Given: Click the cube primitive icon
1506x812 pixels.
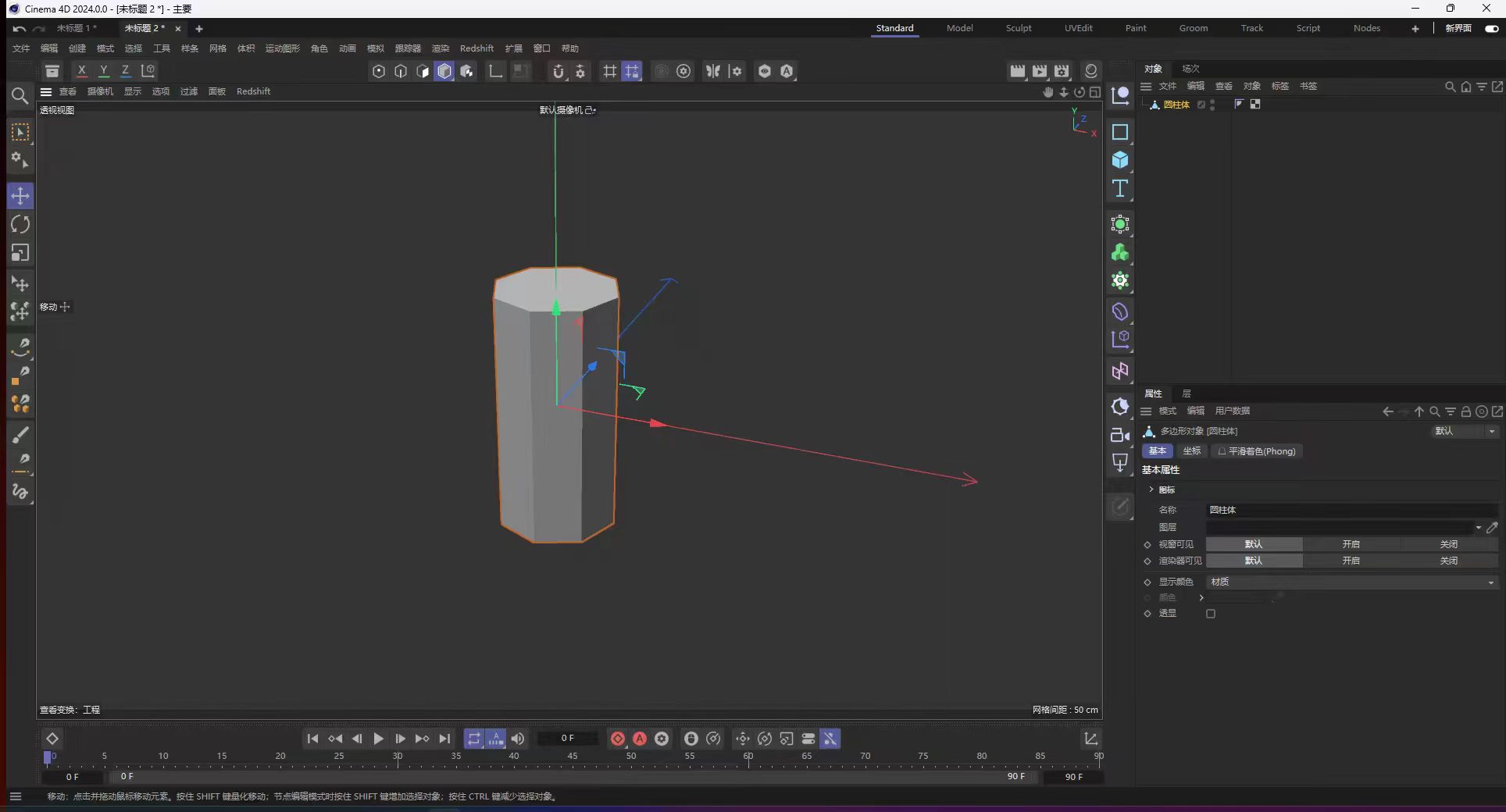Looking at the screenshot, I should [1120, 160].
